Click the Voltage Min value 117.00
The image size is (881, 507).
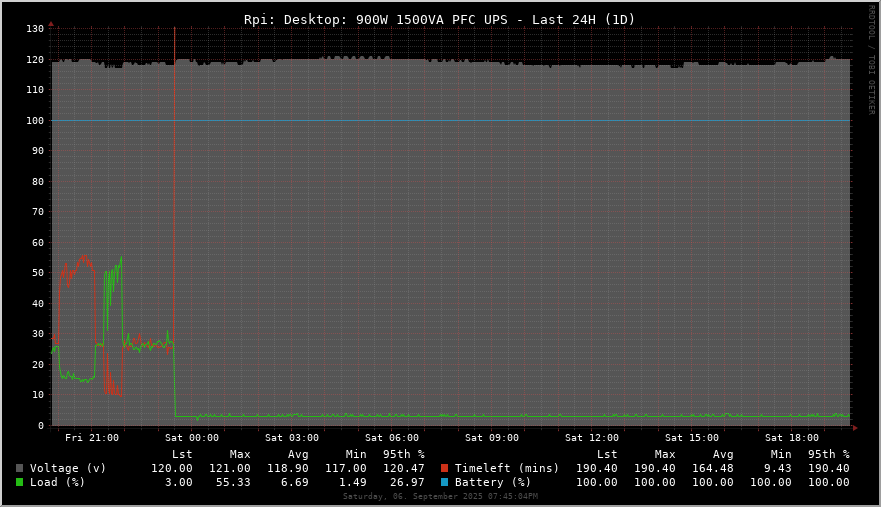346,468
